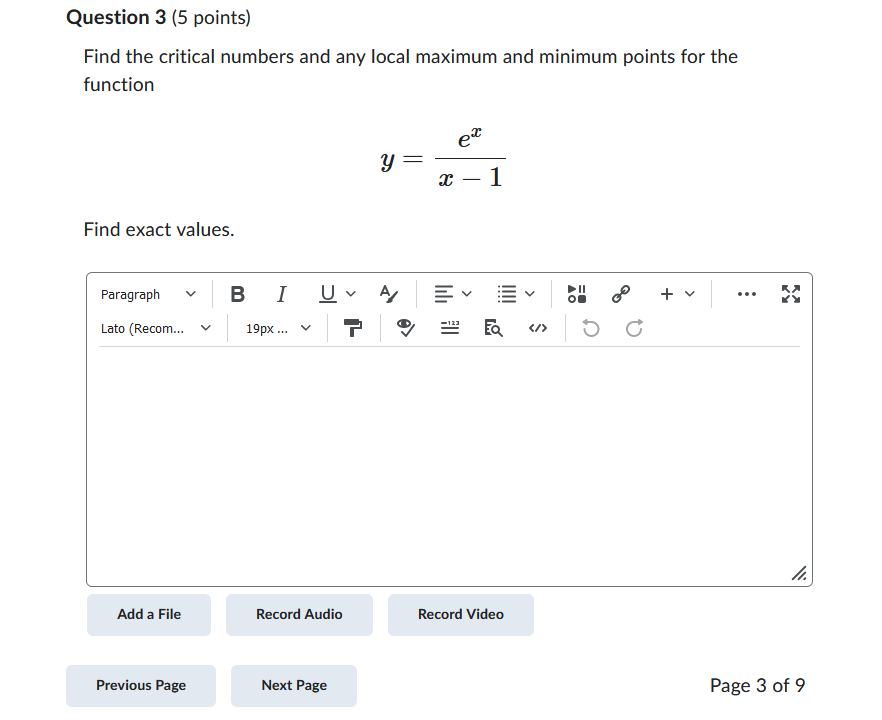Open the Lato font family dropdown
The image size is (882, 720).
coord(155,328)
